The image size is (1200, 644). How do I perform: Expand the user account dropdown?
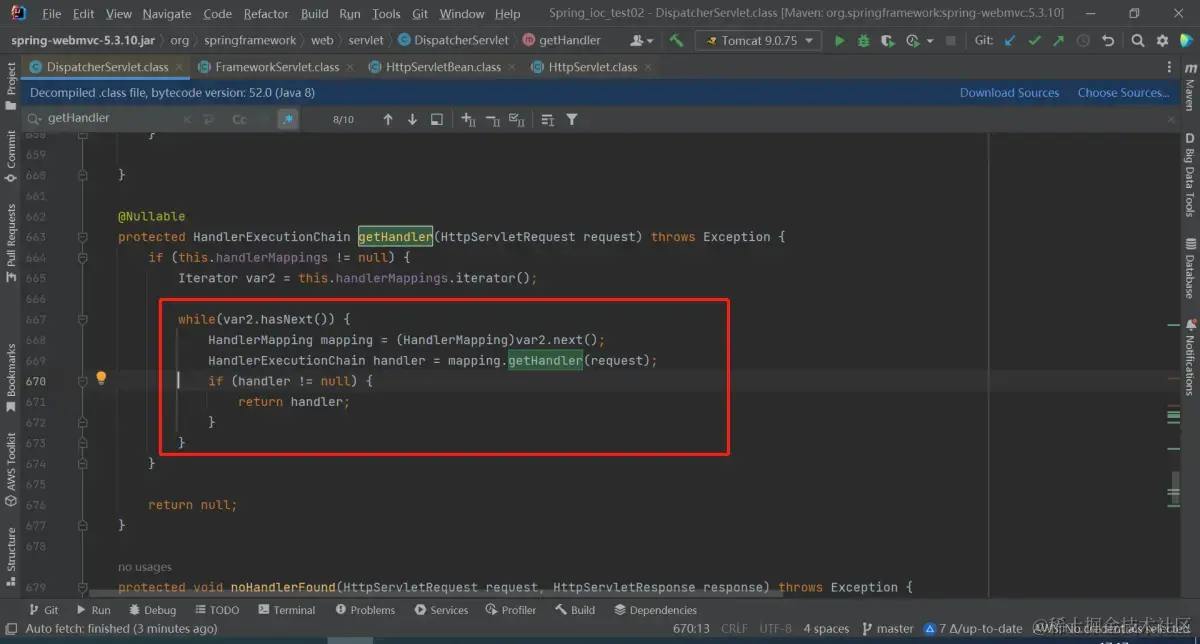[x=642, y=40]
